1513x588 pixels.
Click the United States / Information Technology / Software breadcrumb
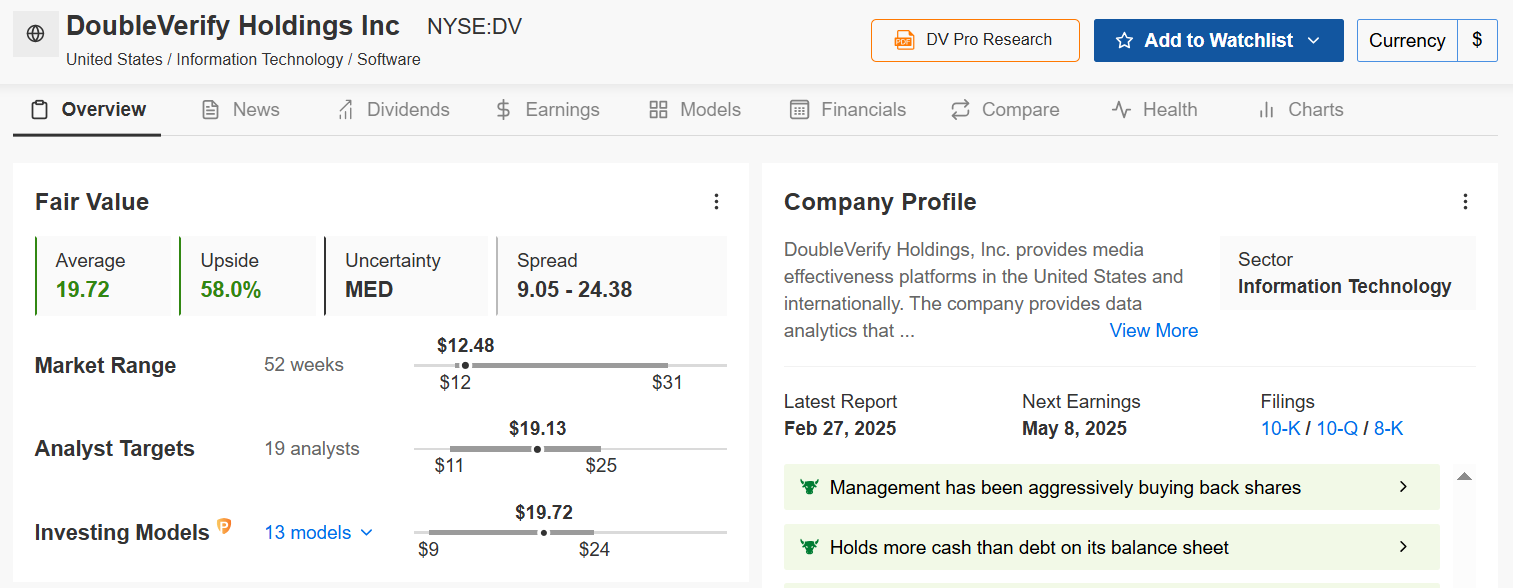click(x=243, y=59)
